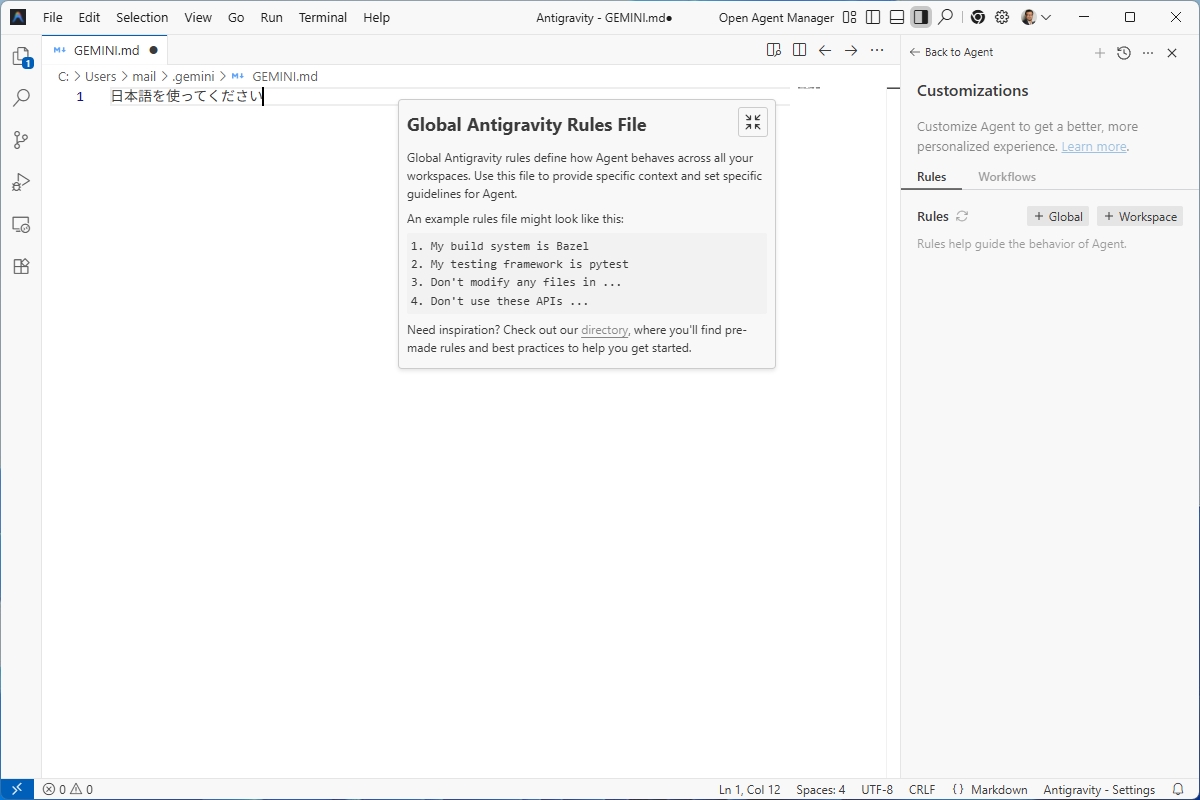Change encoding via UTF-8

click(x=877, y=789)
